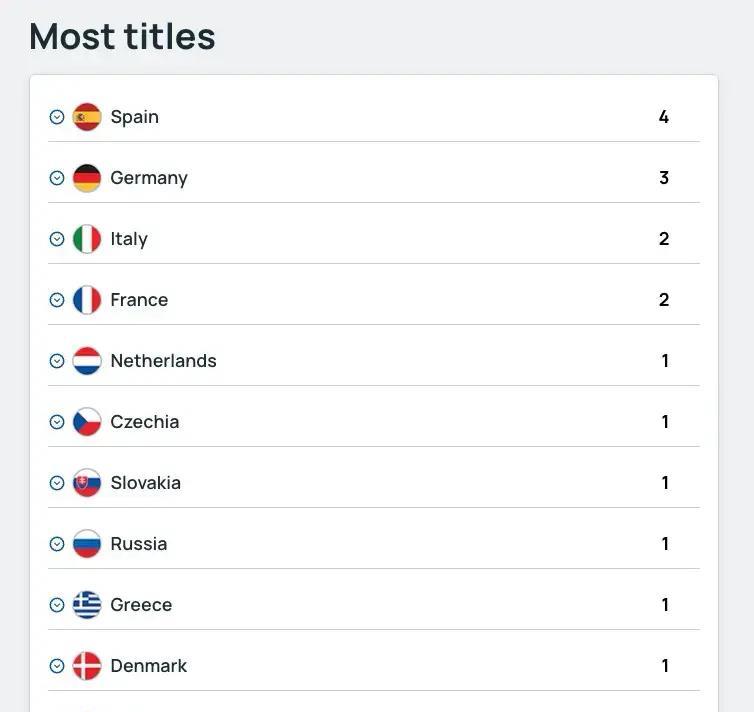Expand the Italy row chevron
The image size is (754, 712).
click(57, 239)
